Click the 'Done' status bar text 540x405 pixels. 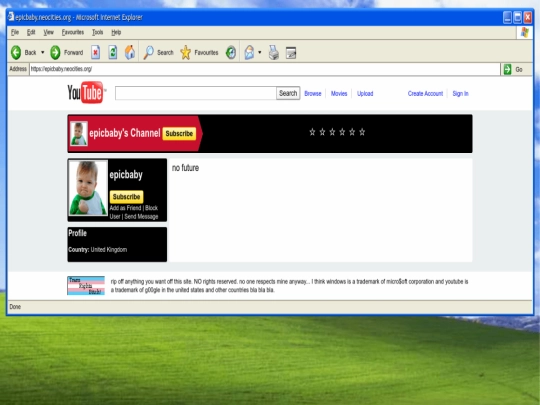pyautogui.click(x=15, y=307)
